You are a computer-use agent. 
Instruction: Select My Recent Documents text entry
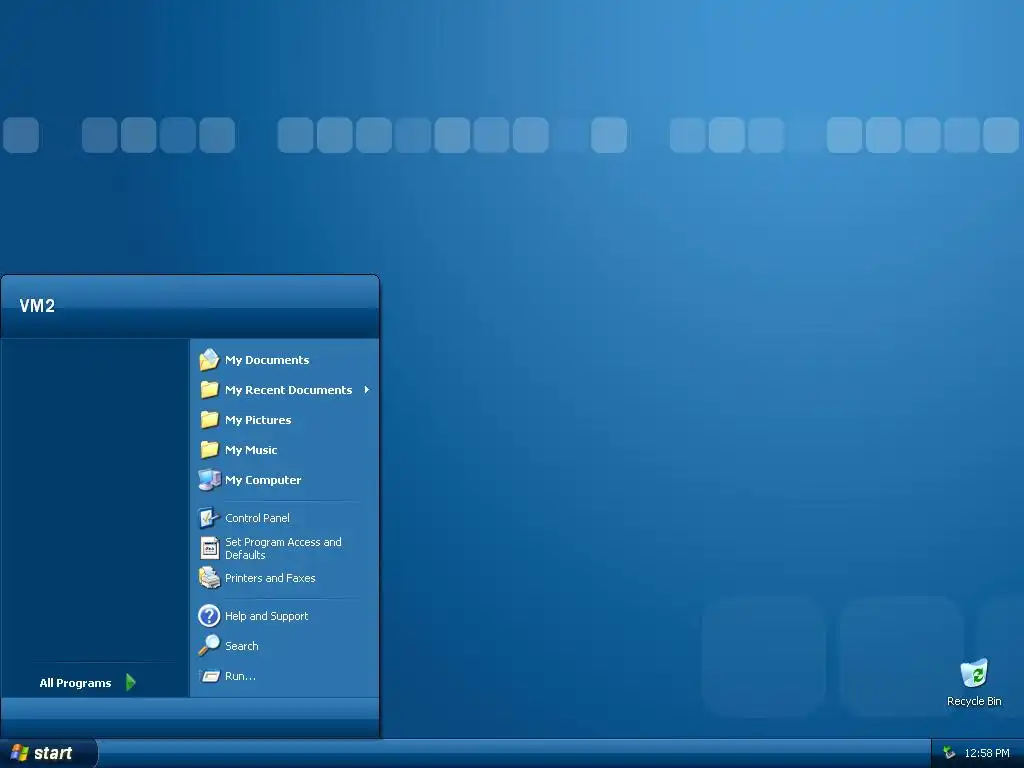289,390
